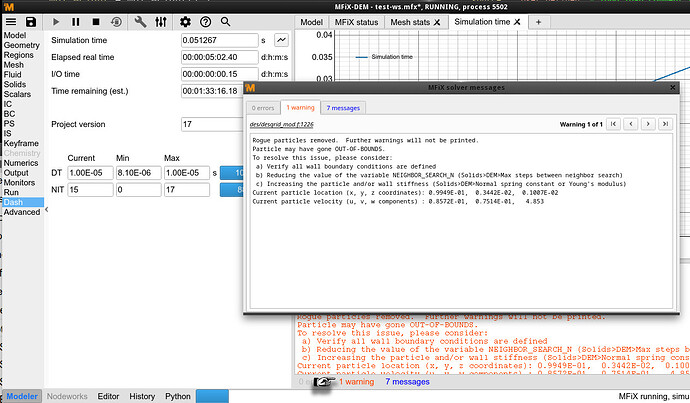Switch to History mode
The width and height of the screenshot is (690, 403).
point(142,396)
